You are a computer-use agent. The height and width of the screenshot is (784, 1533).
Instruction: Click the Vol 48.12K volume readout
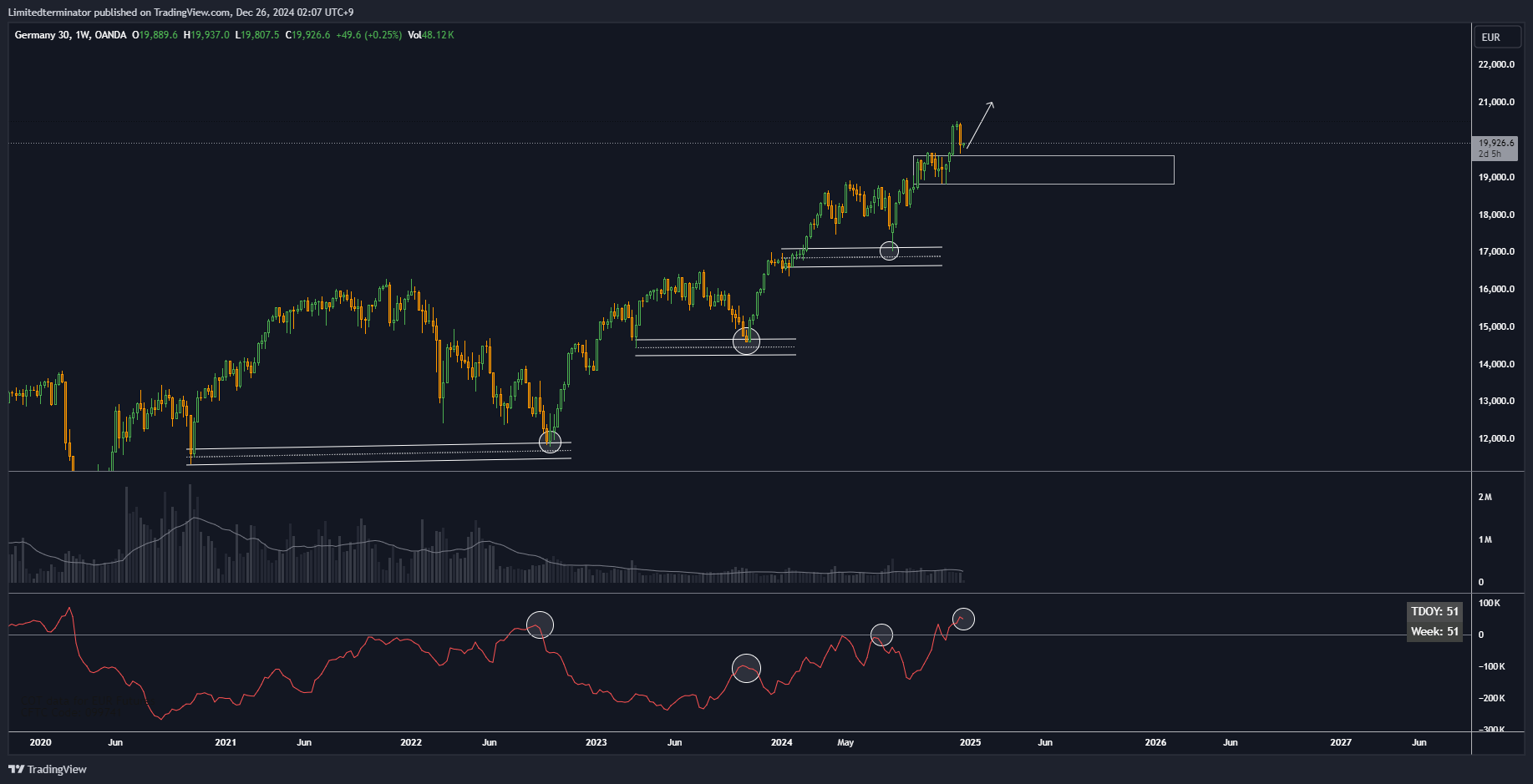[x=431, y=35]
